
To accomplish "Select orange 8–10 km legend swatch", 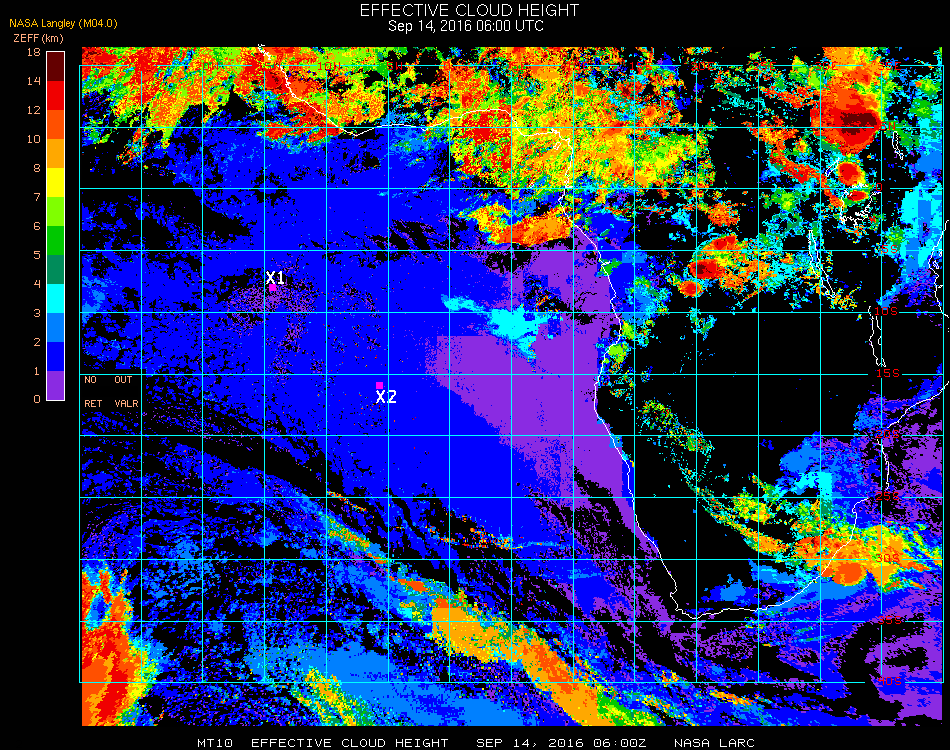I will pyautogui.click(x=55, y=154).
